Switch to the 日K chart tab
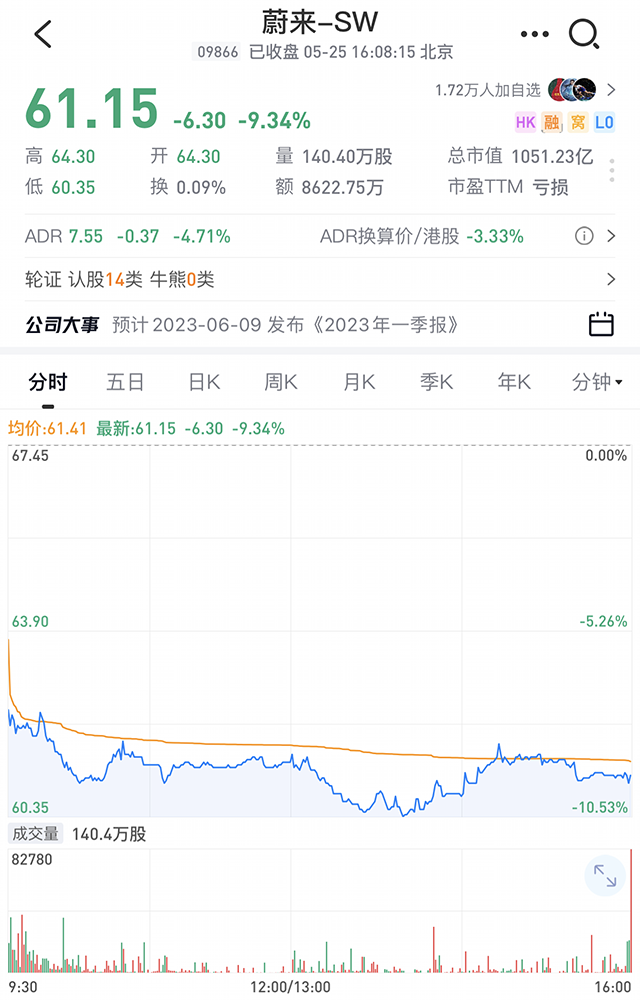 204,382
